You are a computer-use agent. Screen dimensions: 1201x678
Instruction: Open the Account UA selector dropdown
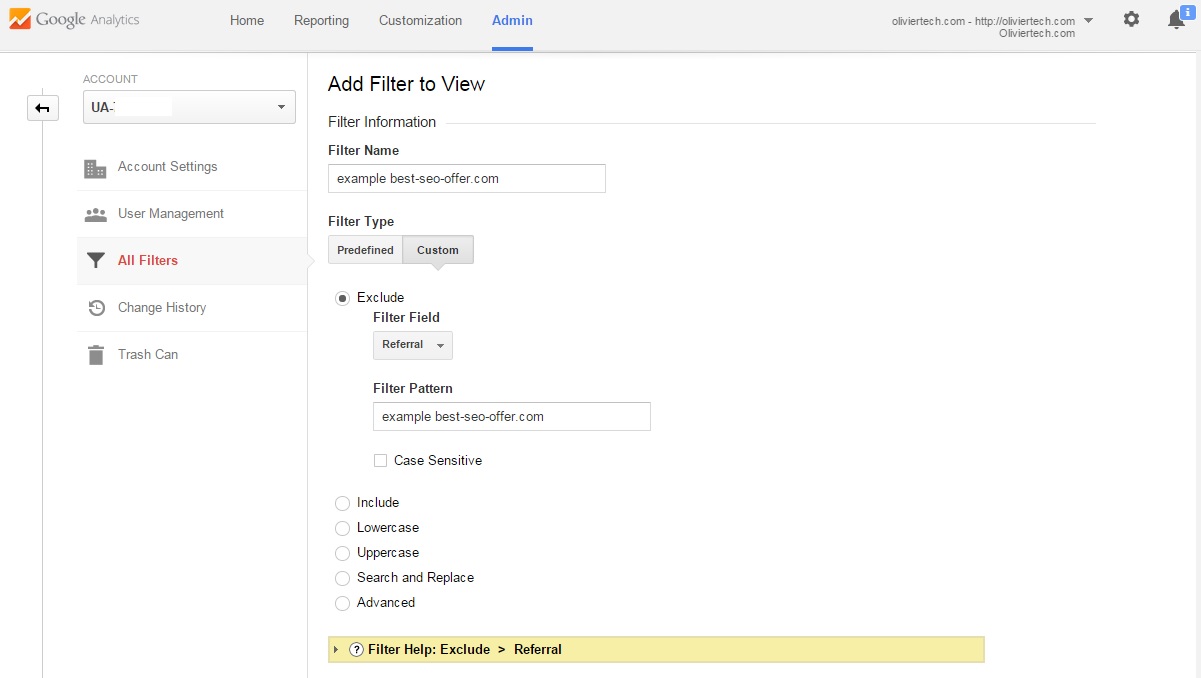[x=189, y=107]
